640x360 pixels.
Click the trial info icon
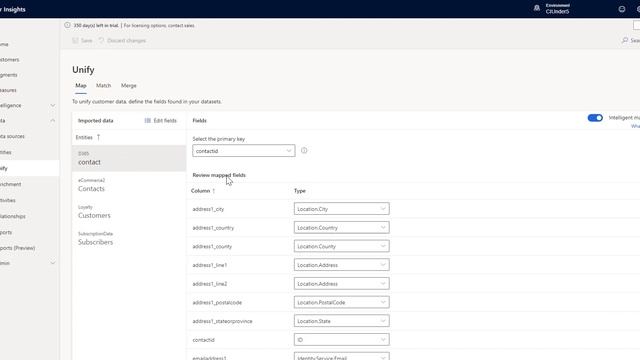tap(67, 25)
